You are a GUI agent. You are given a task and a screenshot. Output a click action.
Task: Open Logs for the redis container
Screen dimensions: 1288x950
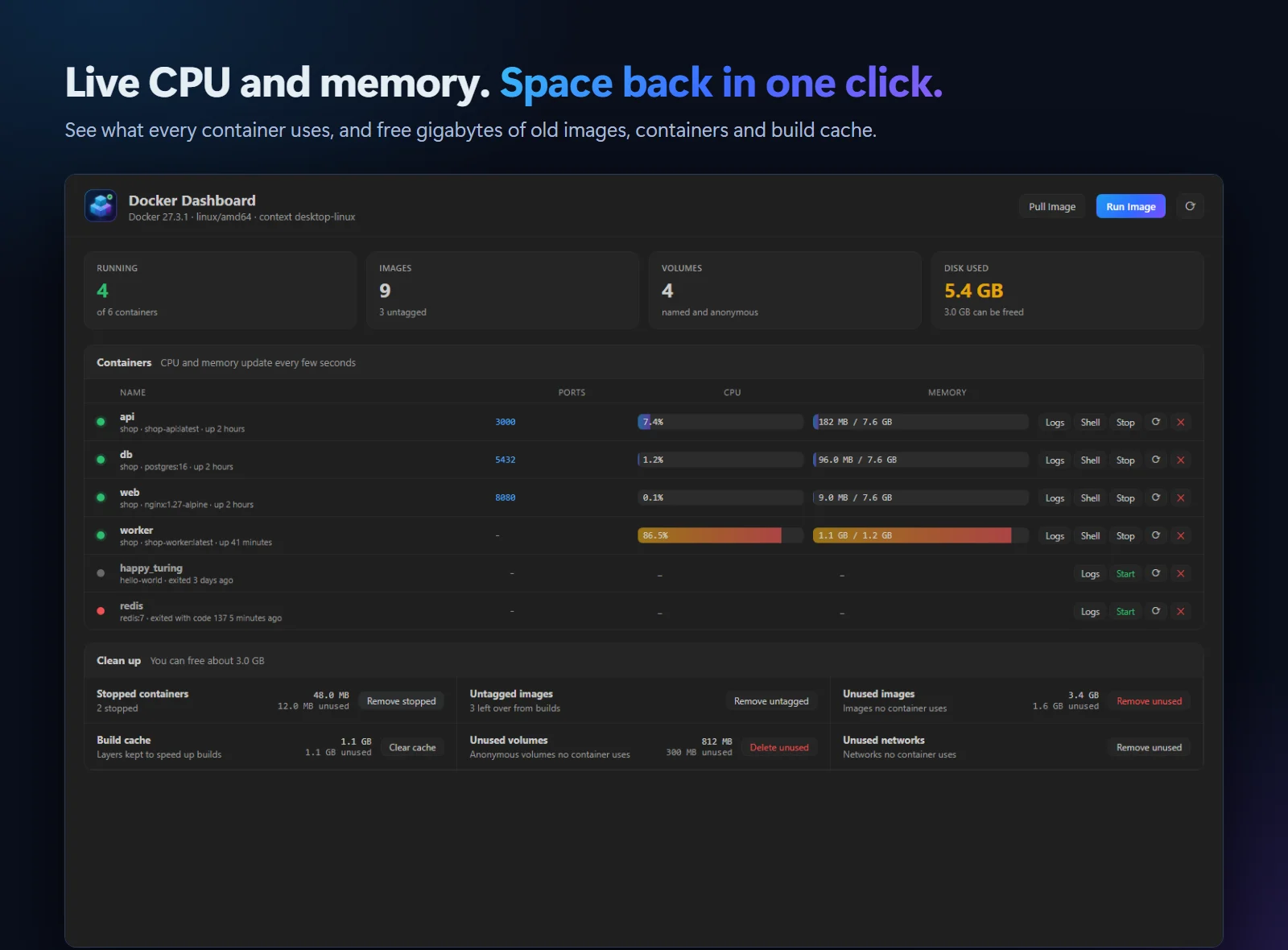point(1090,611)
